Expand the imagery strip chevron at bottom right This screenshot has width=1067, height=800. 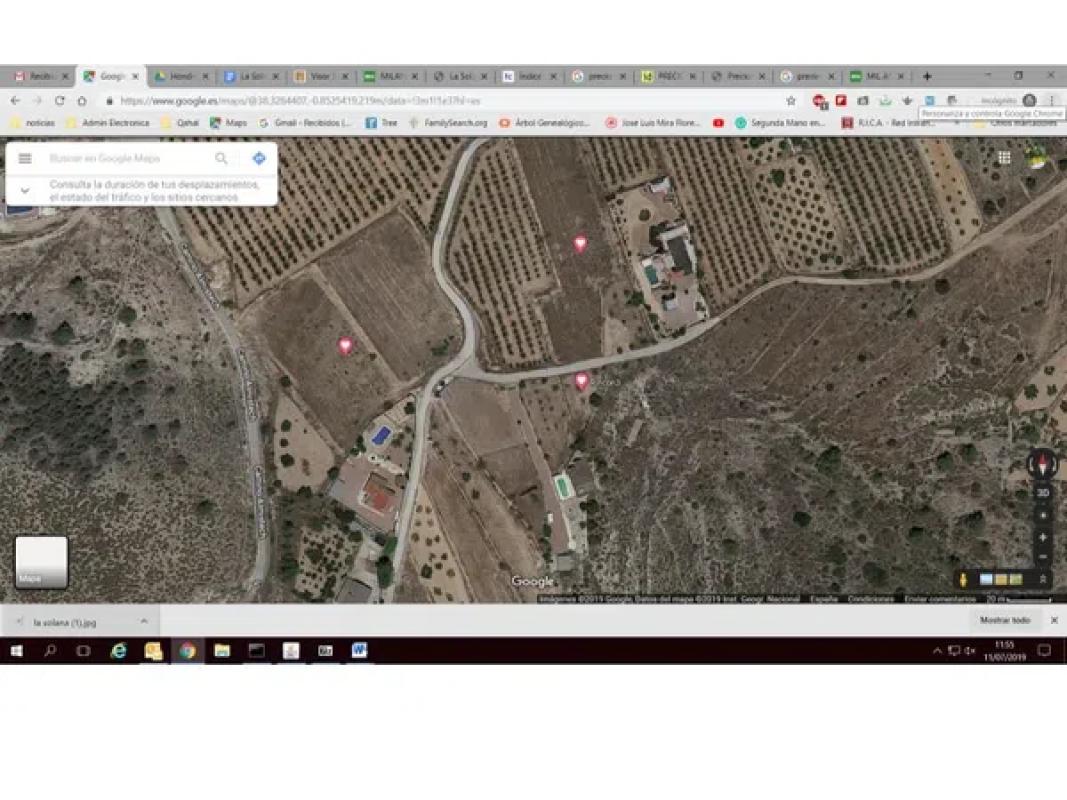point(1043,580)
